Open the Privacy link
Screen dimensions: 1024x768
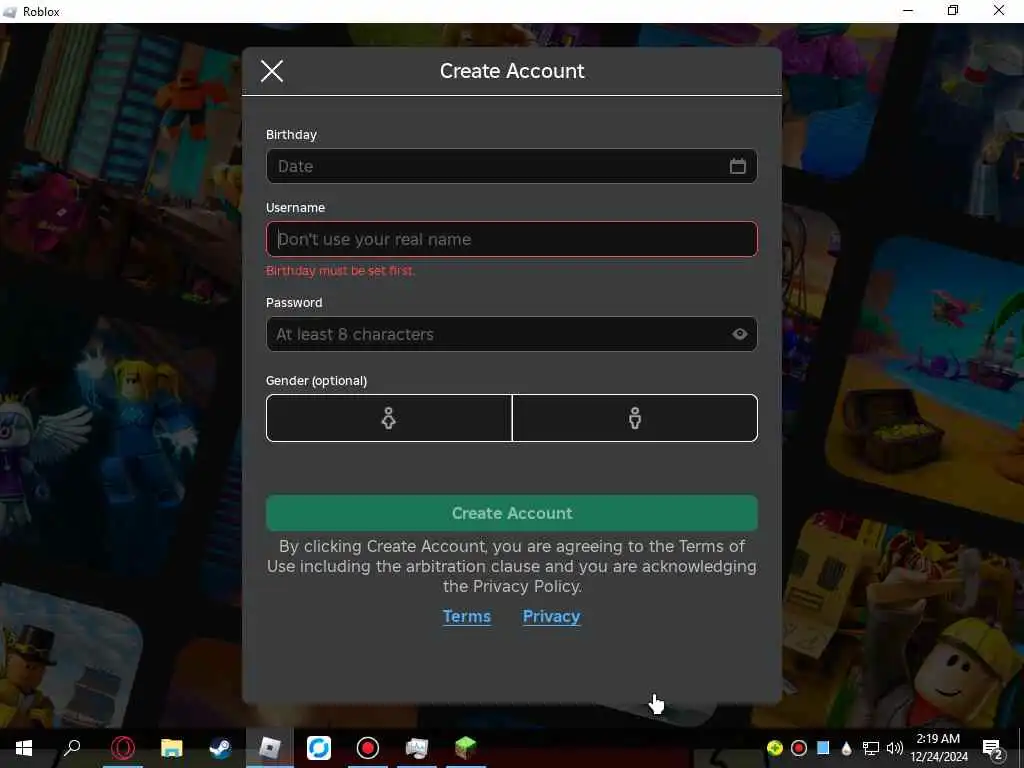click(551, 616)
